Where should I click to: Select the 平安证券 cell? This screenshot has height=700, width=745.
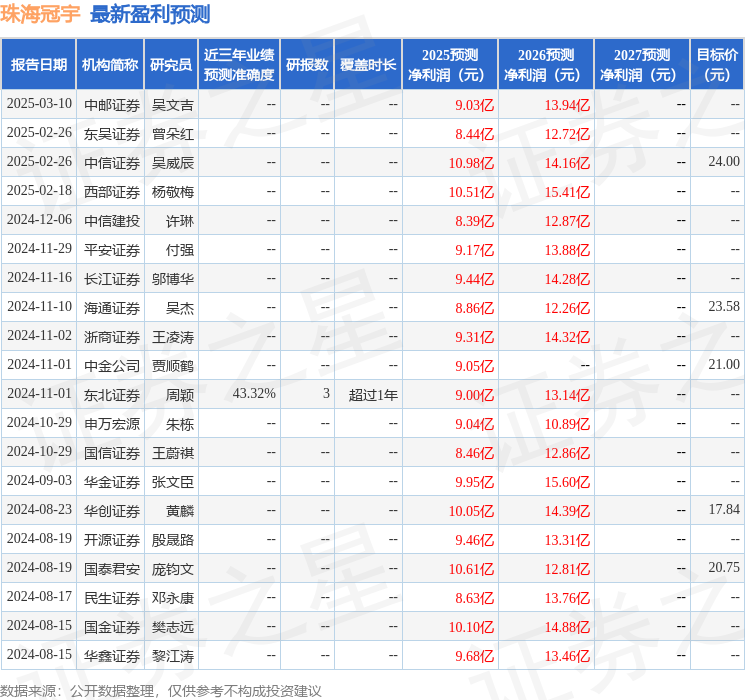tap(112, 250)
